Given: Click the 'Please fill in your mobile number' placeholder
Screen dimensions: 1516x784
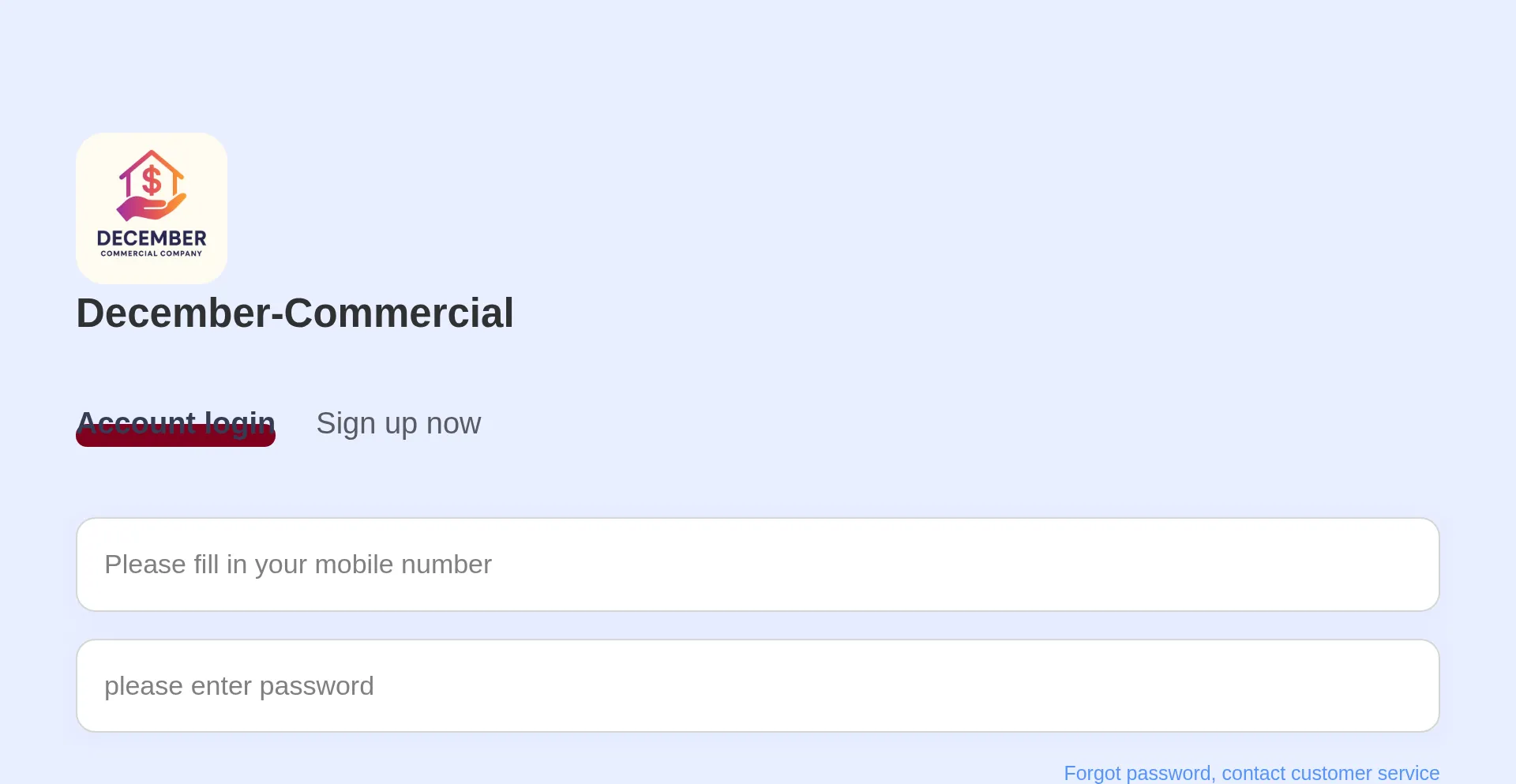Looking at the screenshot, I should click(298, 565).
